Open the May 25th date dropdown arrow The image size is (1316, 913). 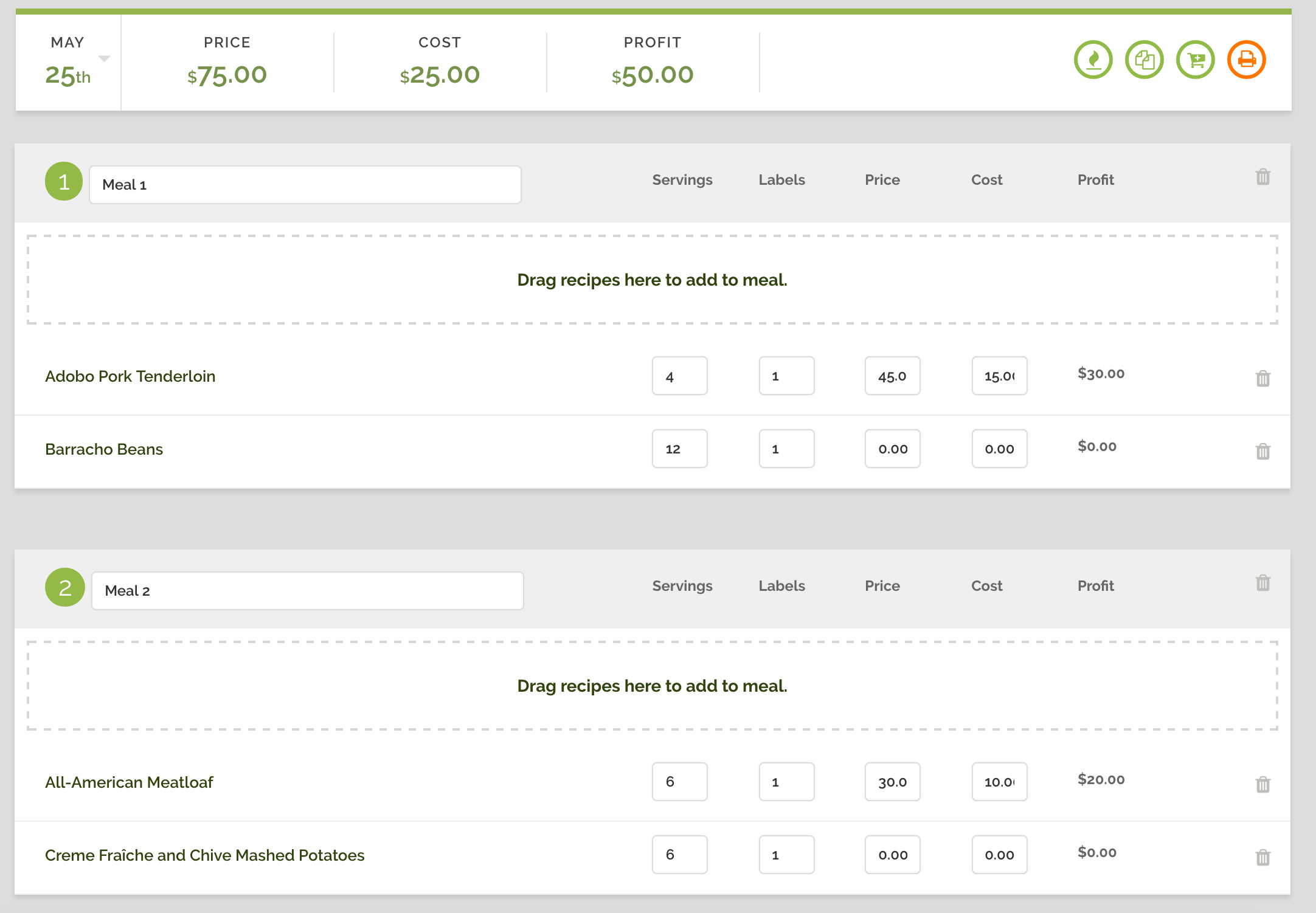click(x=104, y=59)
